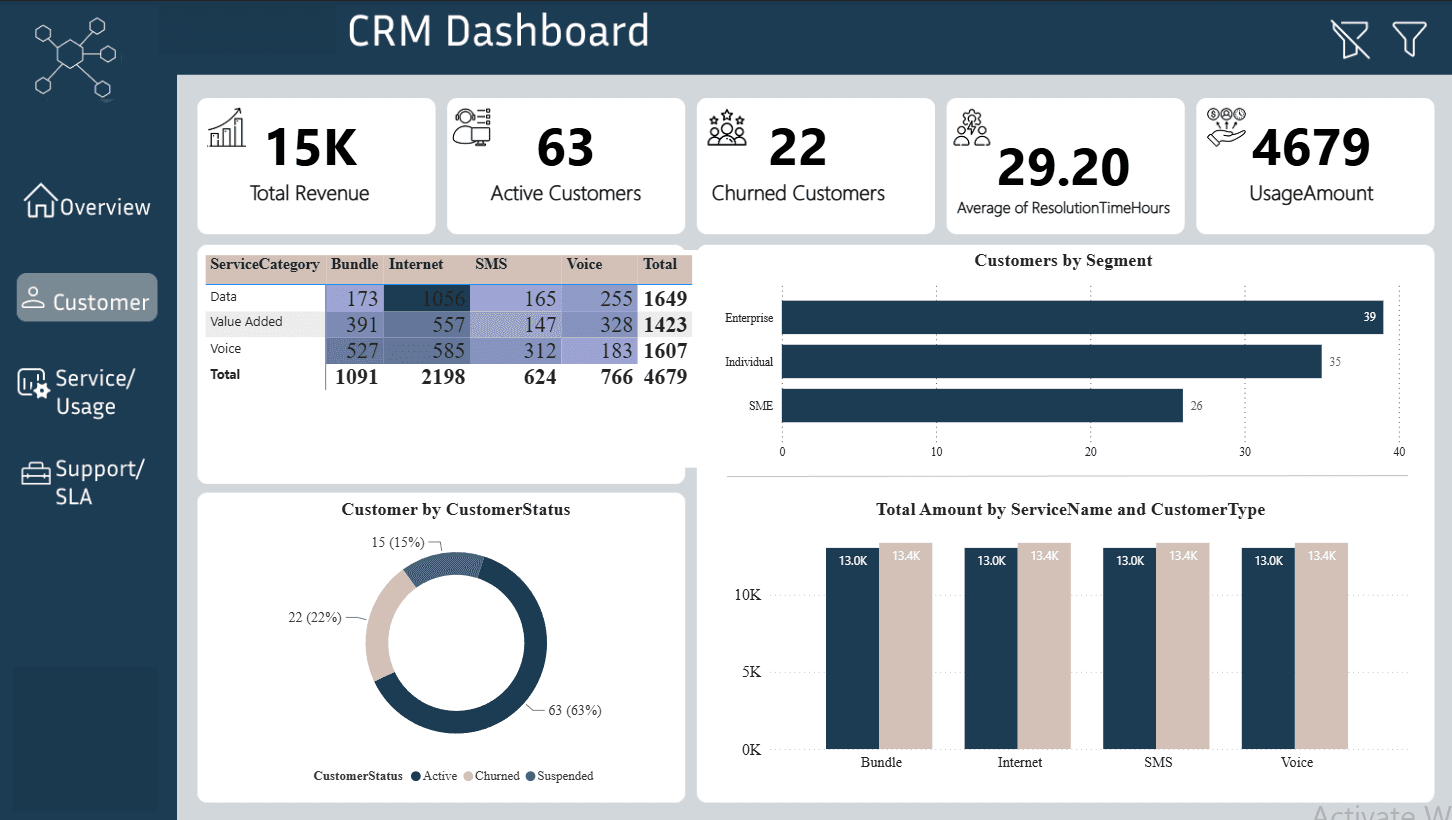Click the support agent icon on Active Customers card
The image size is (1452, 820).
[x=472, y=127]
